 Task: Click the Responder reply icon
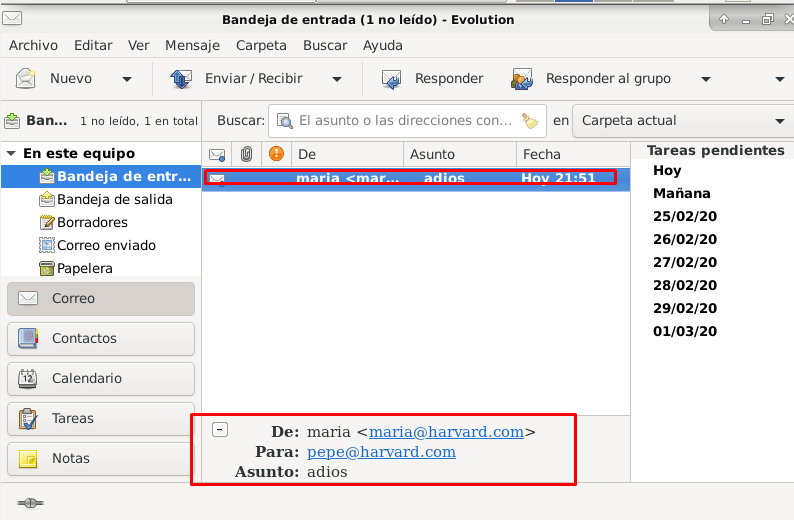[x=391, y=79]
